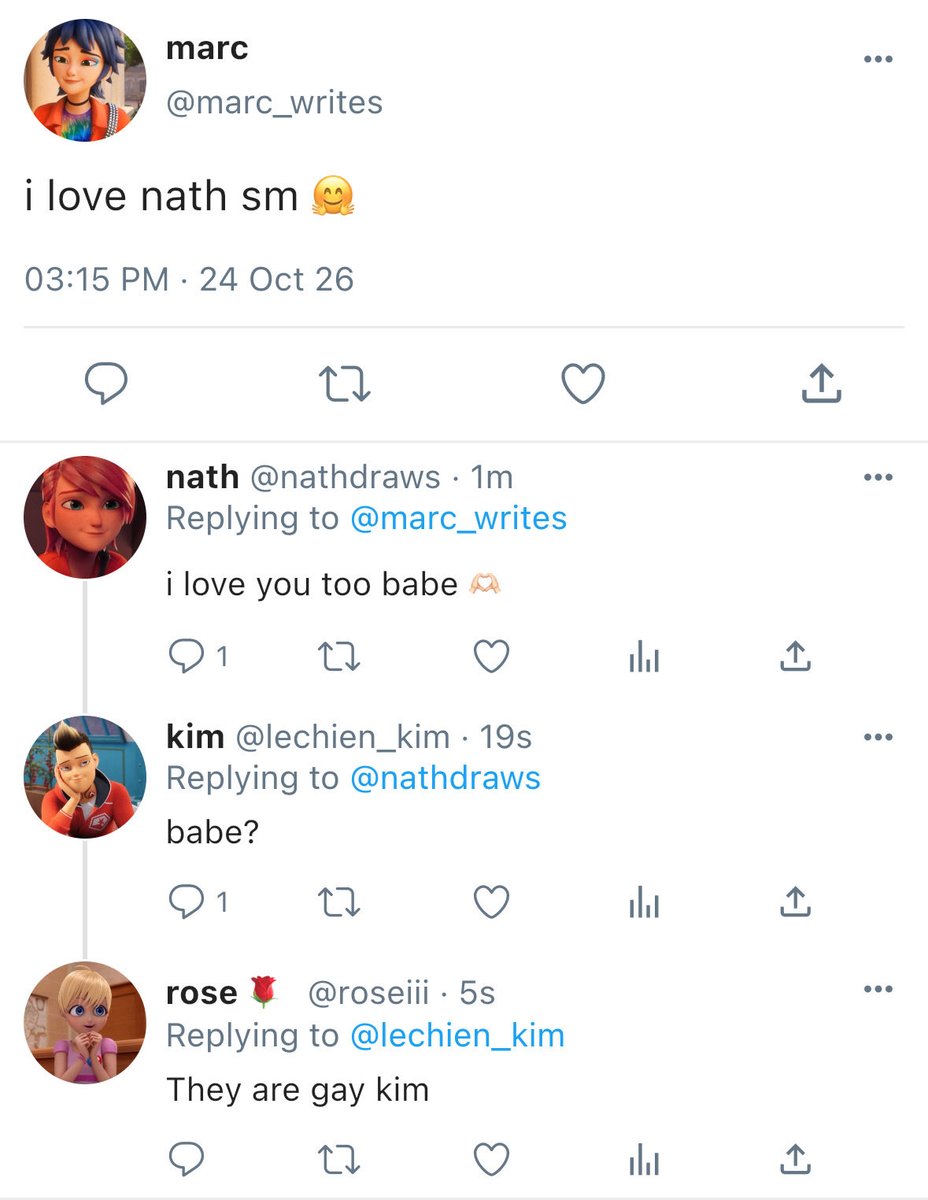The width and height of the screenshot is (928, 1200).
Task: View analytics for rose's reply
Action: tap(644, 1160)
